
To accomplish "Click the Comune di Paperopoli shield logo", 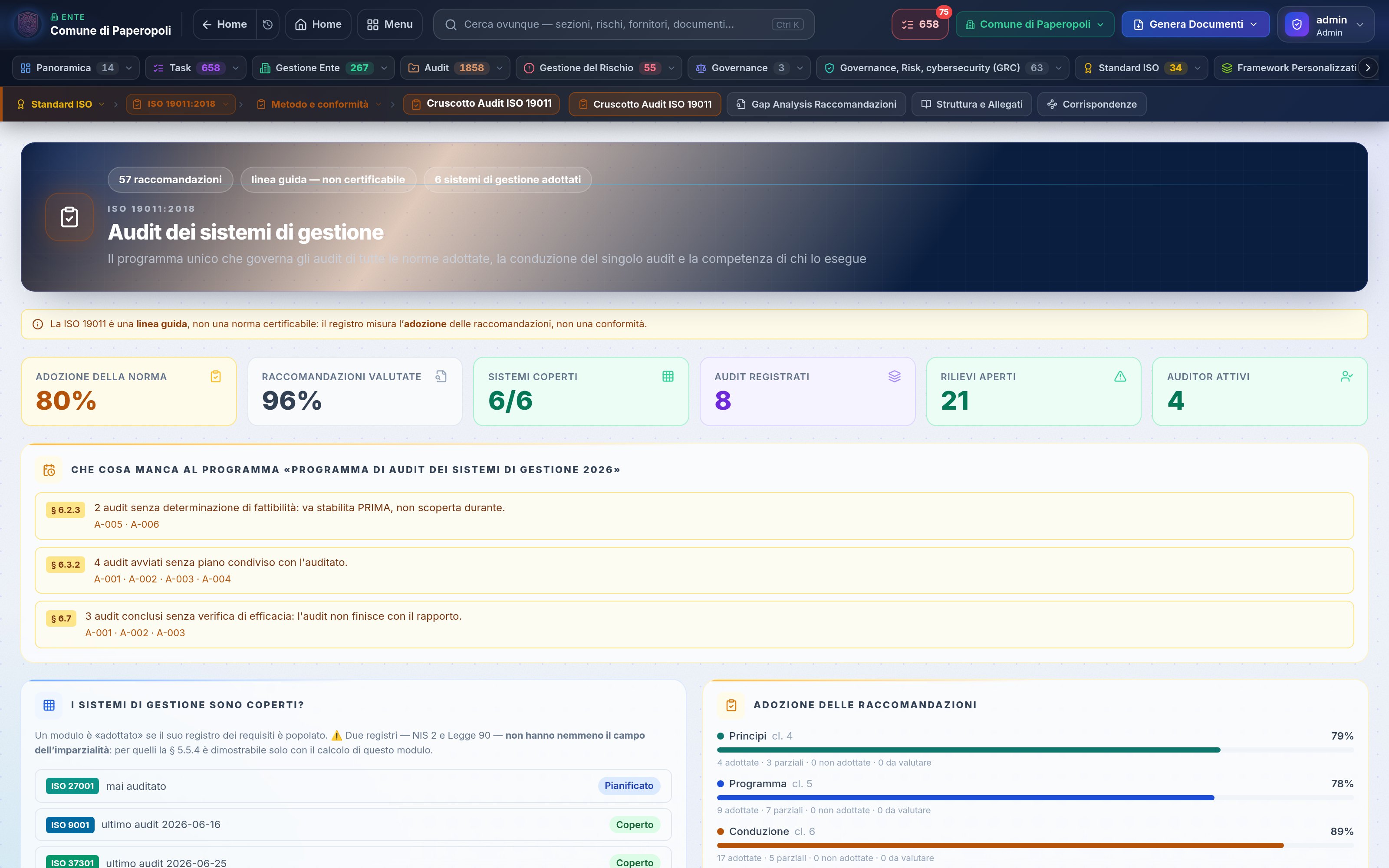I will (x=27, y=24).
